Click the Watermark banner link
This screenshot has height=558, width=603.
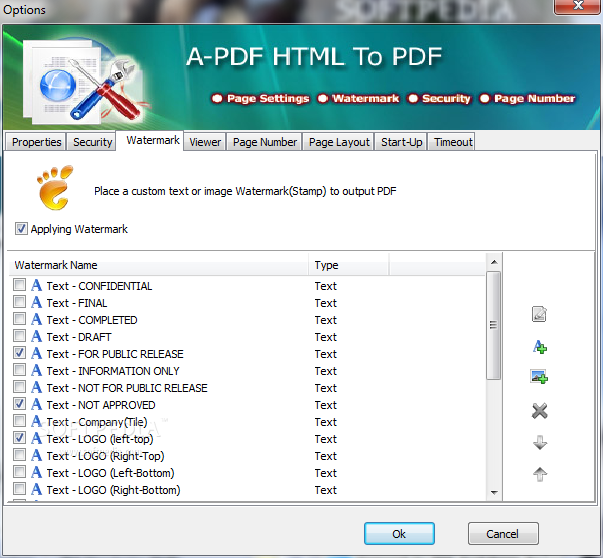pos(358,98)
